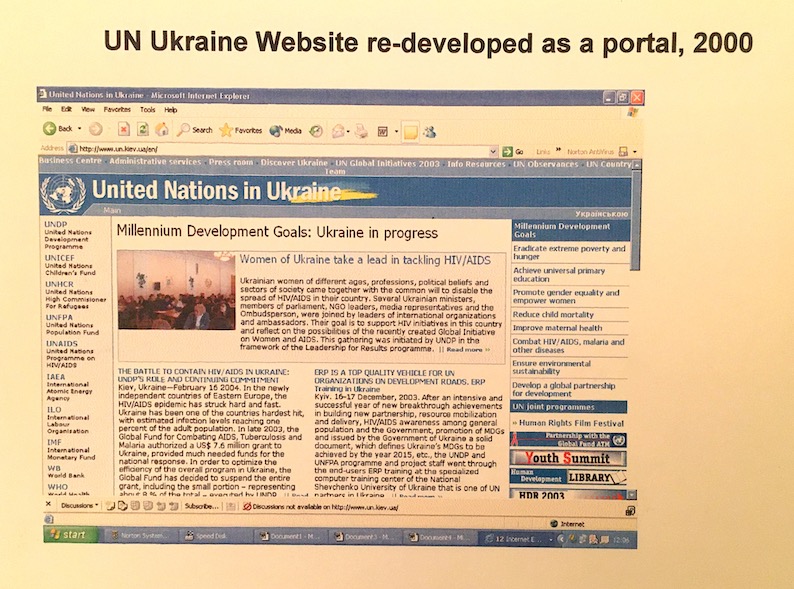
Task: Open the Favorites menu in menu bar
Action: click(117, 108)
